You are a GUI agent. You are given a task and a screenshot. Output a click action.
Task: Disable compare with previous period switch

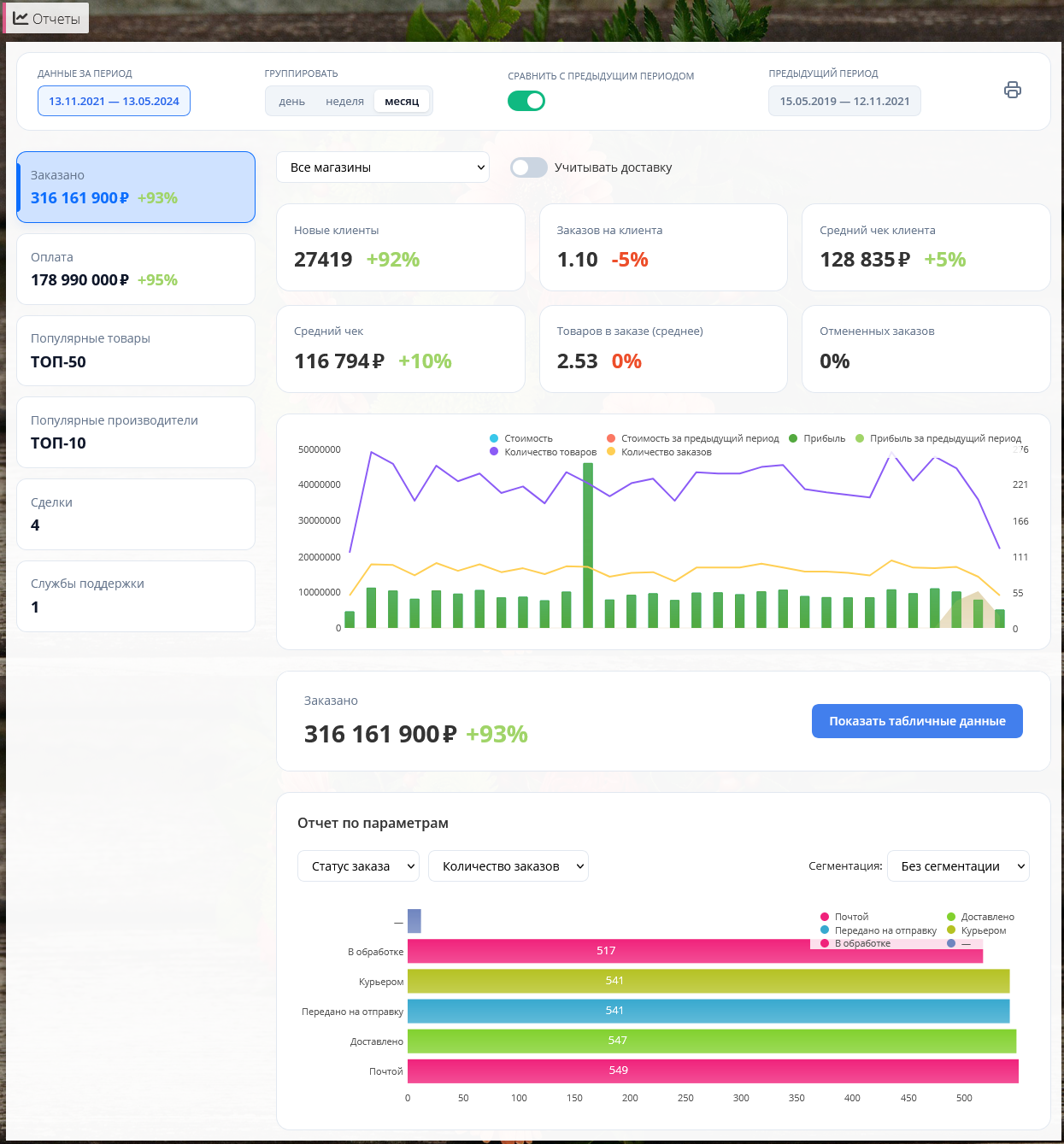526,101
